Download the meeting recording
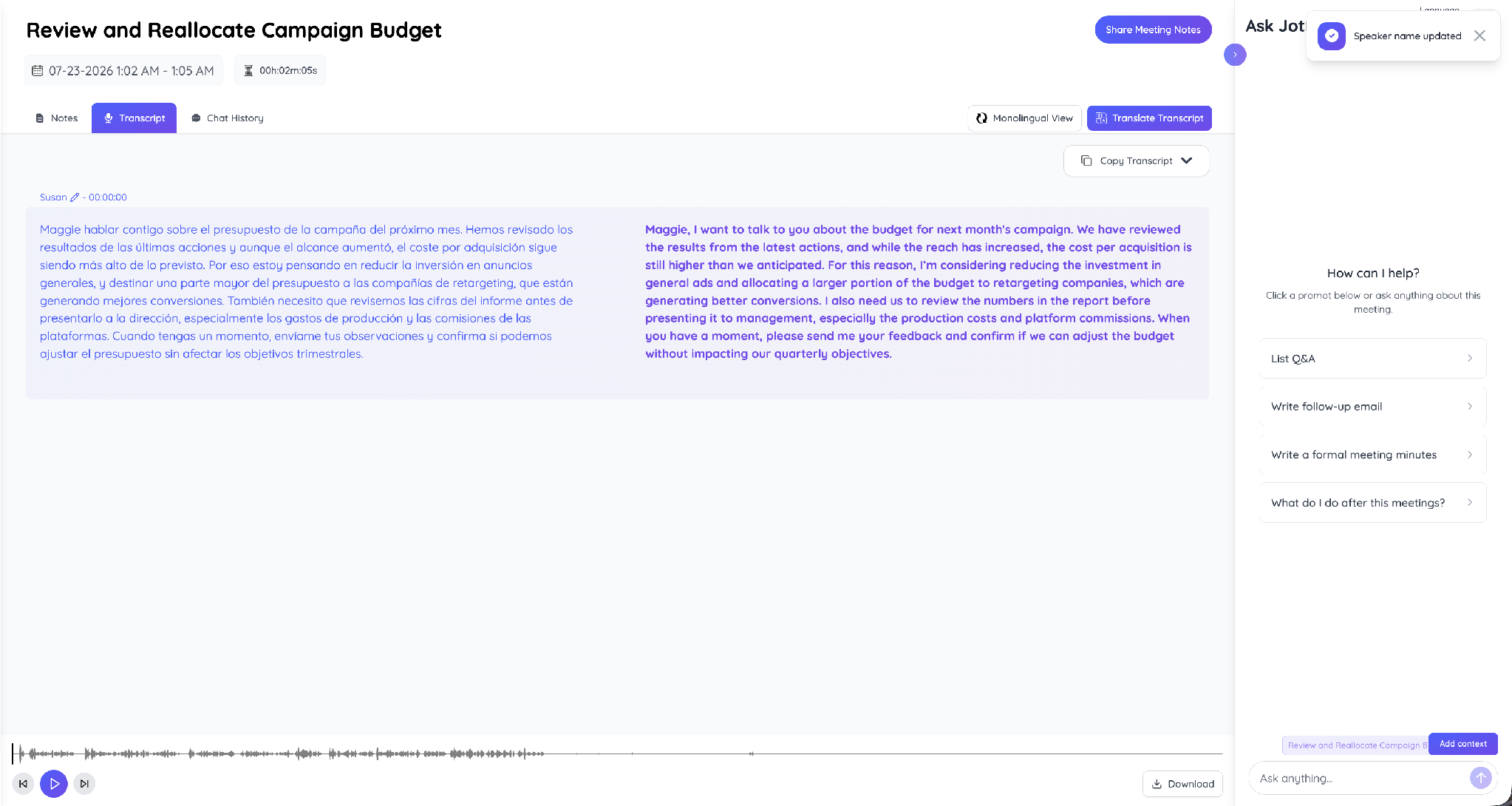The image size is (1512, 806). 1182,784
